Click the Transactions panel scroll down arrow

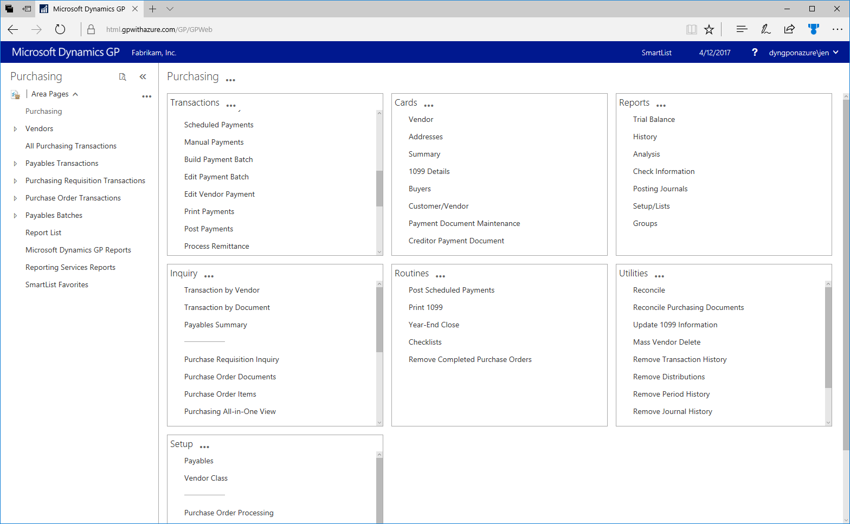click(379, 252)
